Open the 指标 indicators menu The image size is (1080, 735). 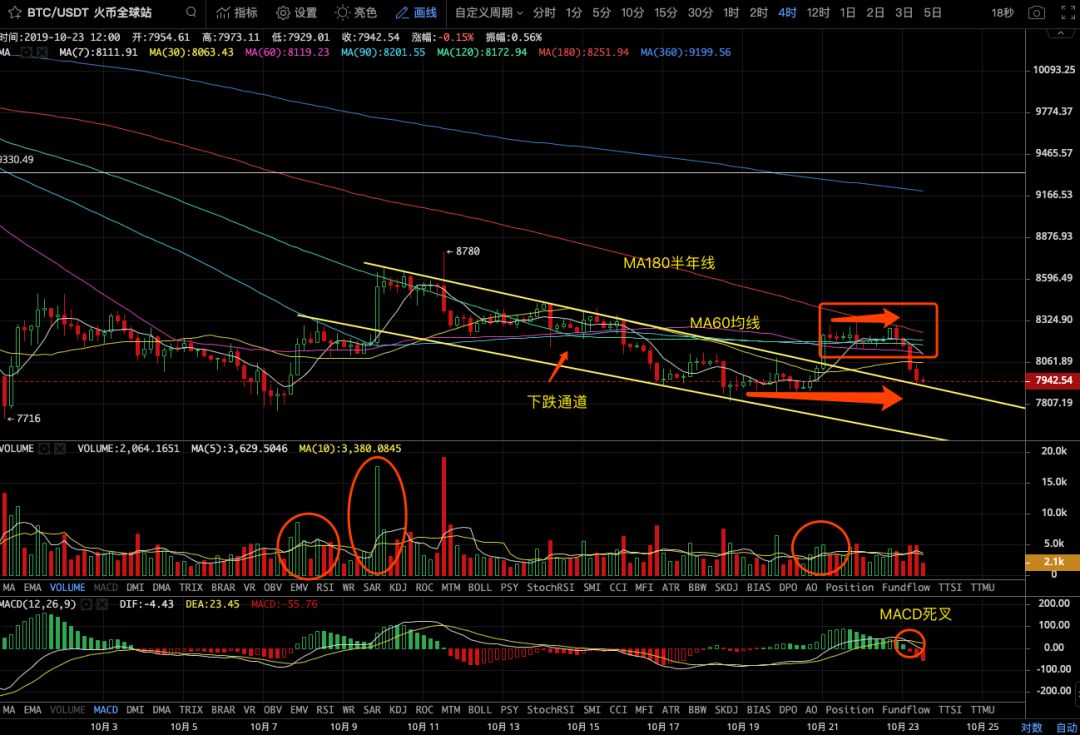(235, 13)
